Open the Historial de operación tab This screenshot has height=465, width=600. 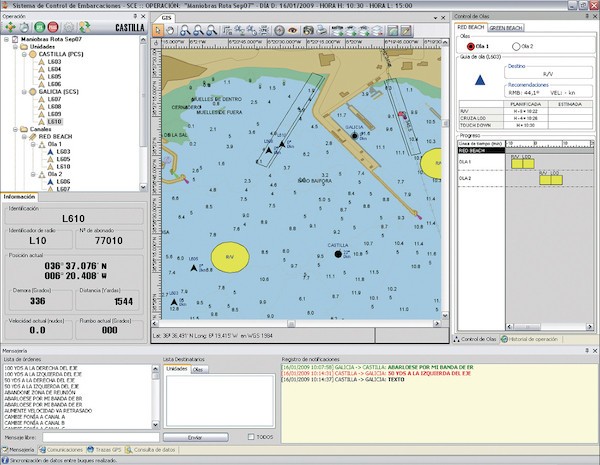coord(529,339)
